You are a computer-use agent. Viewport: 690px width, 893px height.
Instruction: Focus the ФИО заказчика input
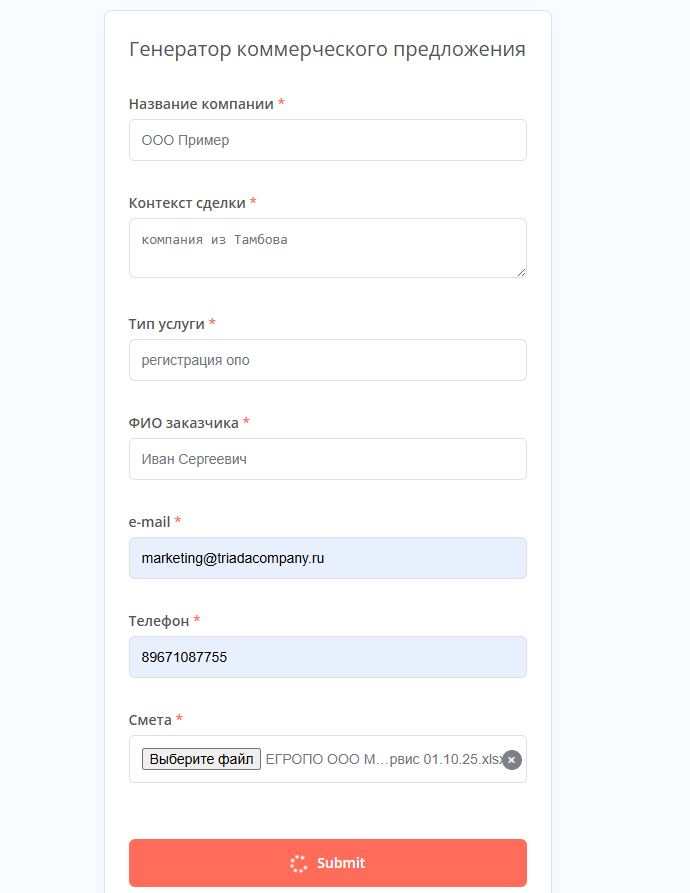(x=327, y=459)
